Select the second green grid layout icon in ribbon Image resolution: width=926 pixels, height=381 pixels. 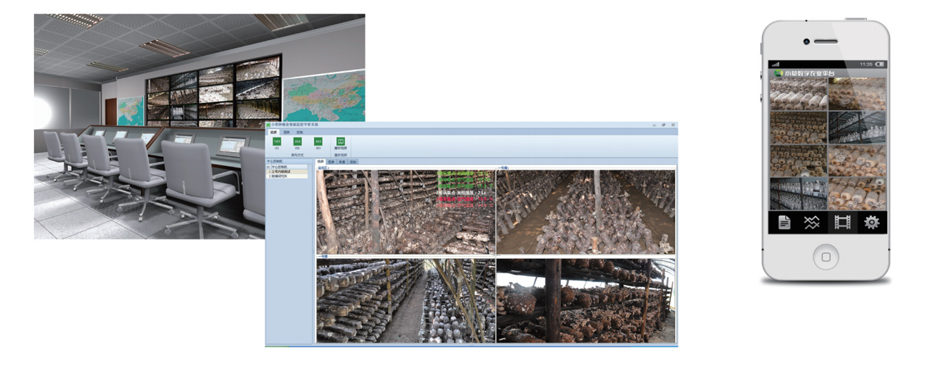coord(298,142)
